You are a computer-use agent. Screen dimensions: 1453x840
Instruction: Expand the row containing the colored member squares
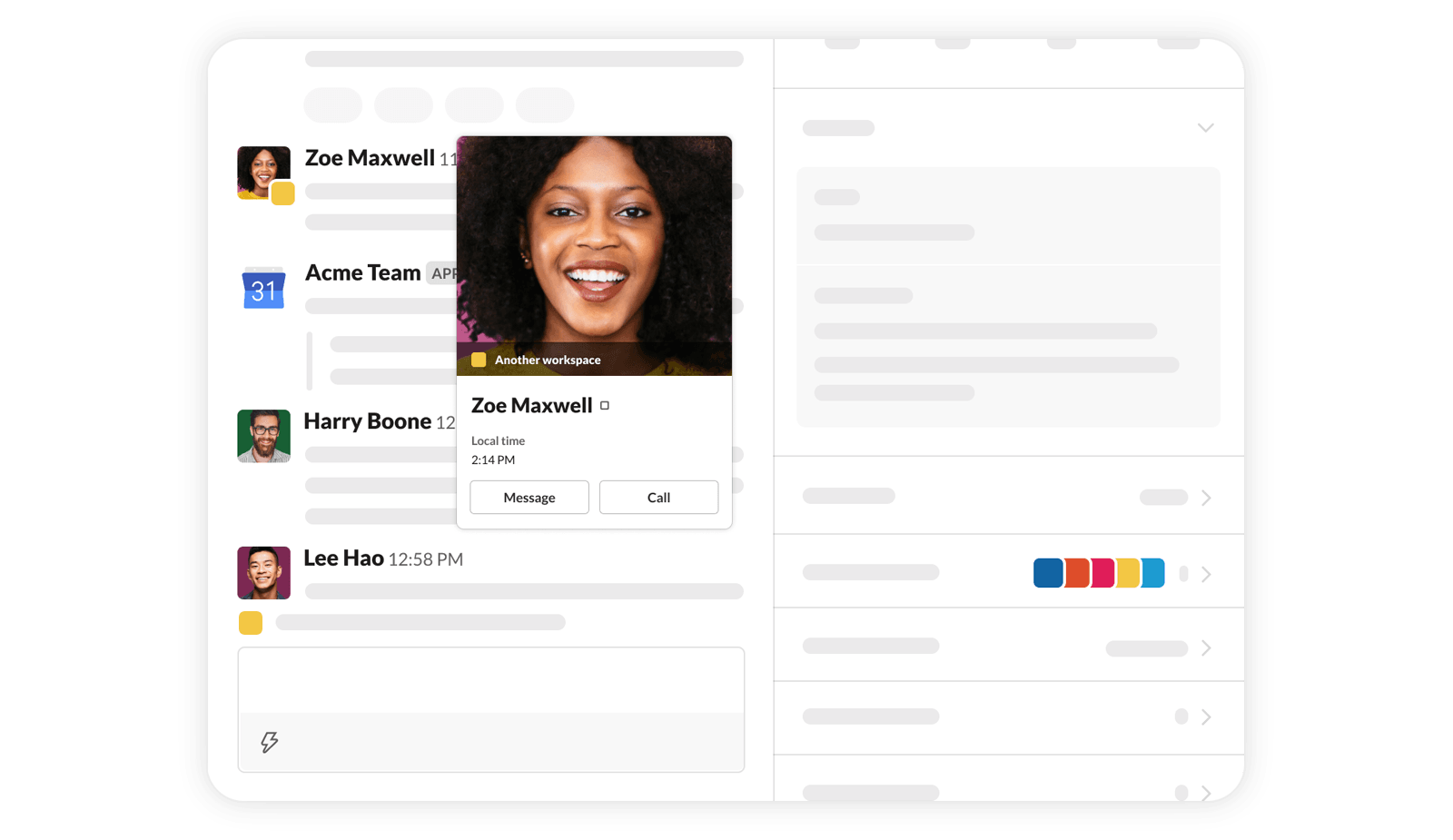(1206, 574)
